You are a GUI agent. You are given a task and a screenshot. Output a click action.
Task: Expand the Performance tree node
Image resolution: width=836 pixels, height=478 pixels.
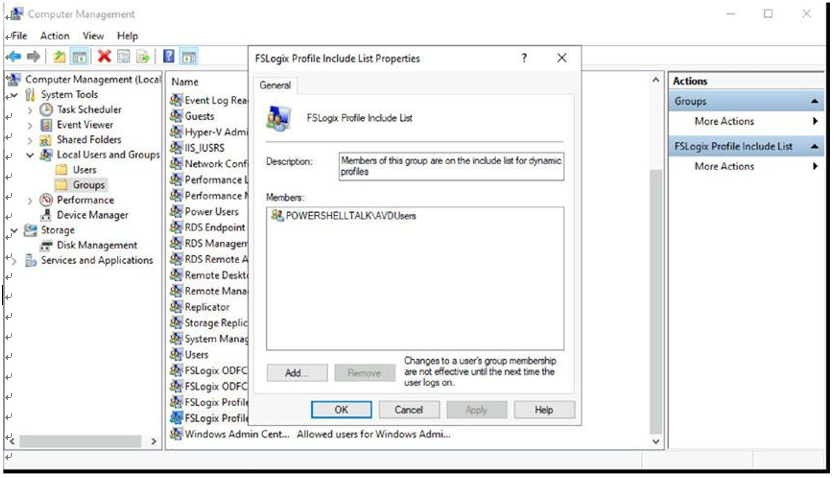click(30, 200)
